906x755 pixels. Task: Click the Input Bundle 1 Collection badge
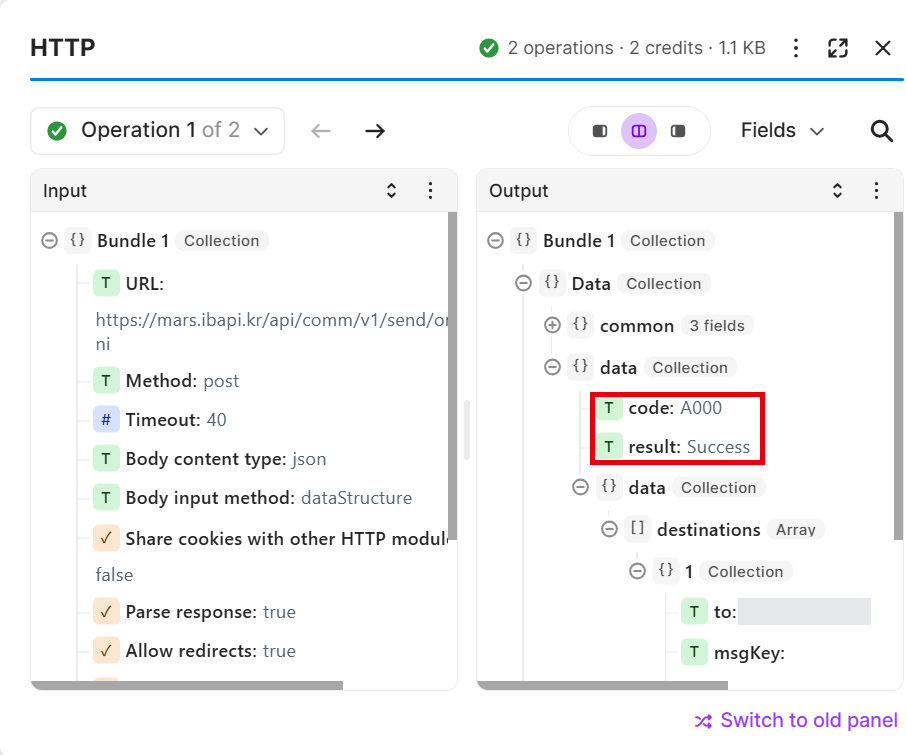tap(221, 241)
